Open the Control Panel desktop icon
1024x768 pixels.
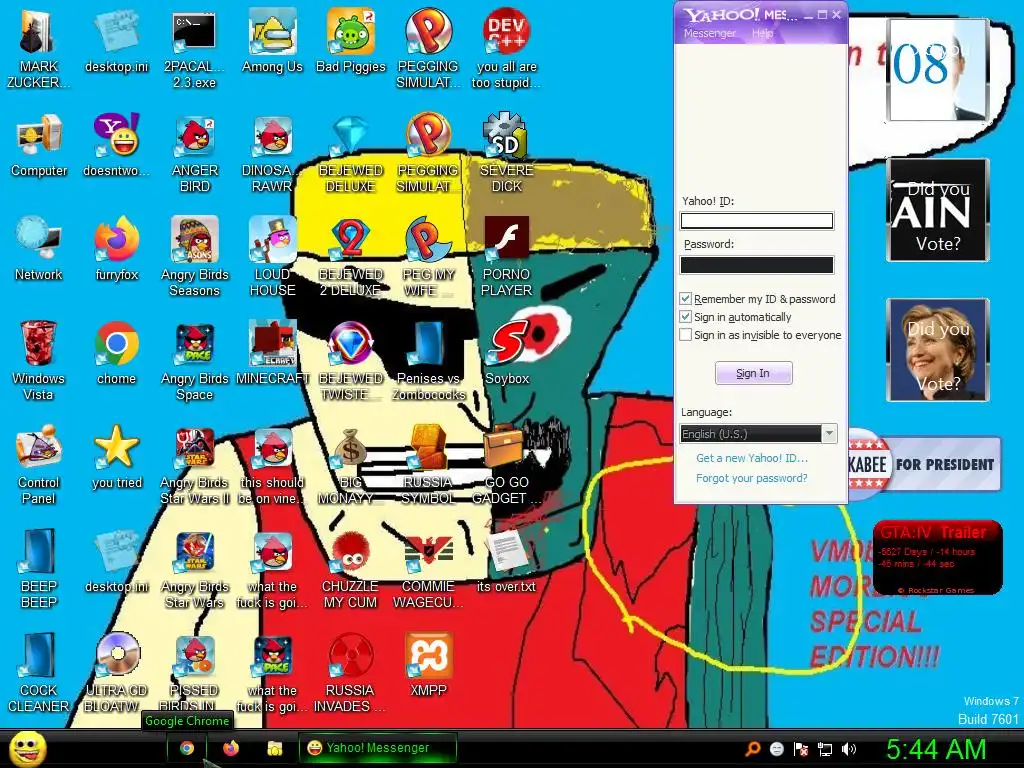[x=39, y=464]
